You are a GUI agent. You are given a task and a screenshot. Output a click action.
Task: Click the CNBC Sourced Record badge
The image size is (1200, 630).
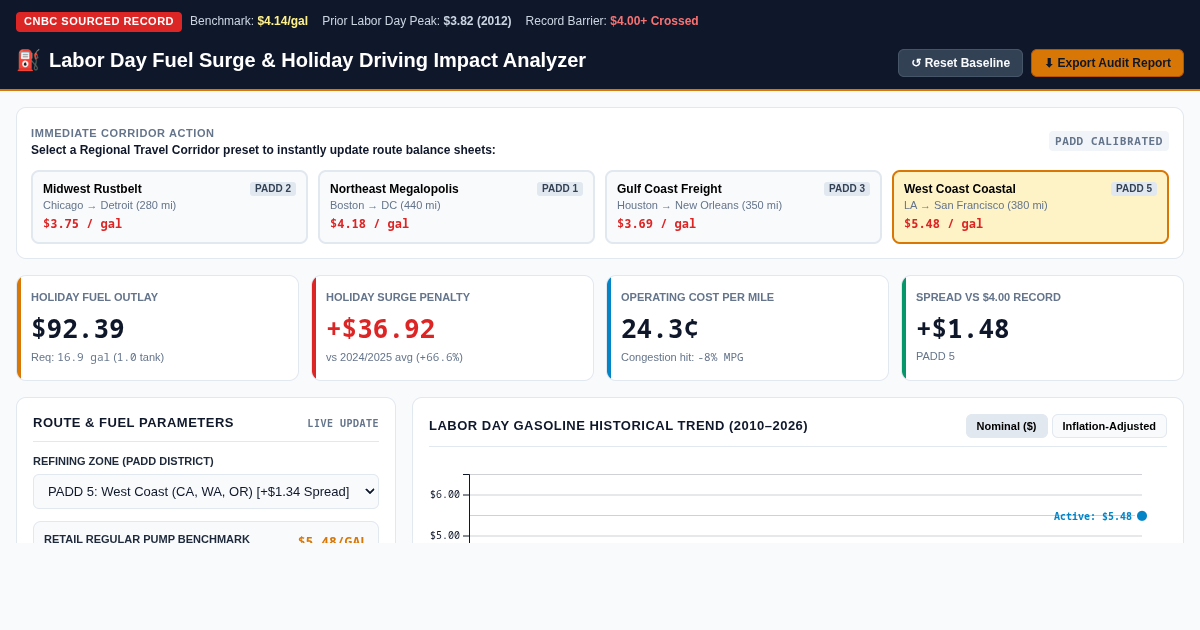99,21
